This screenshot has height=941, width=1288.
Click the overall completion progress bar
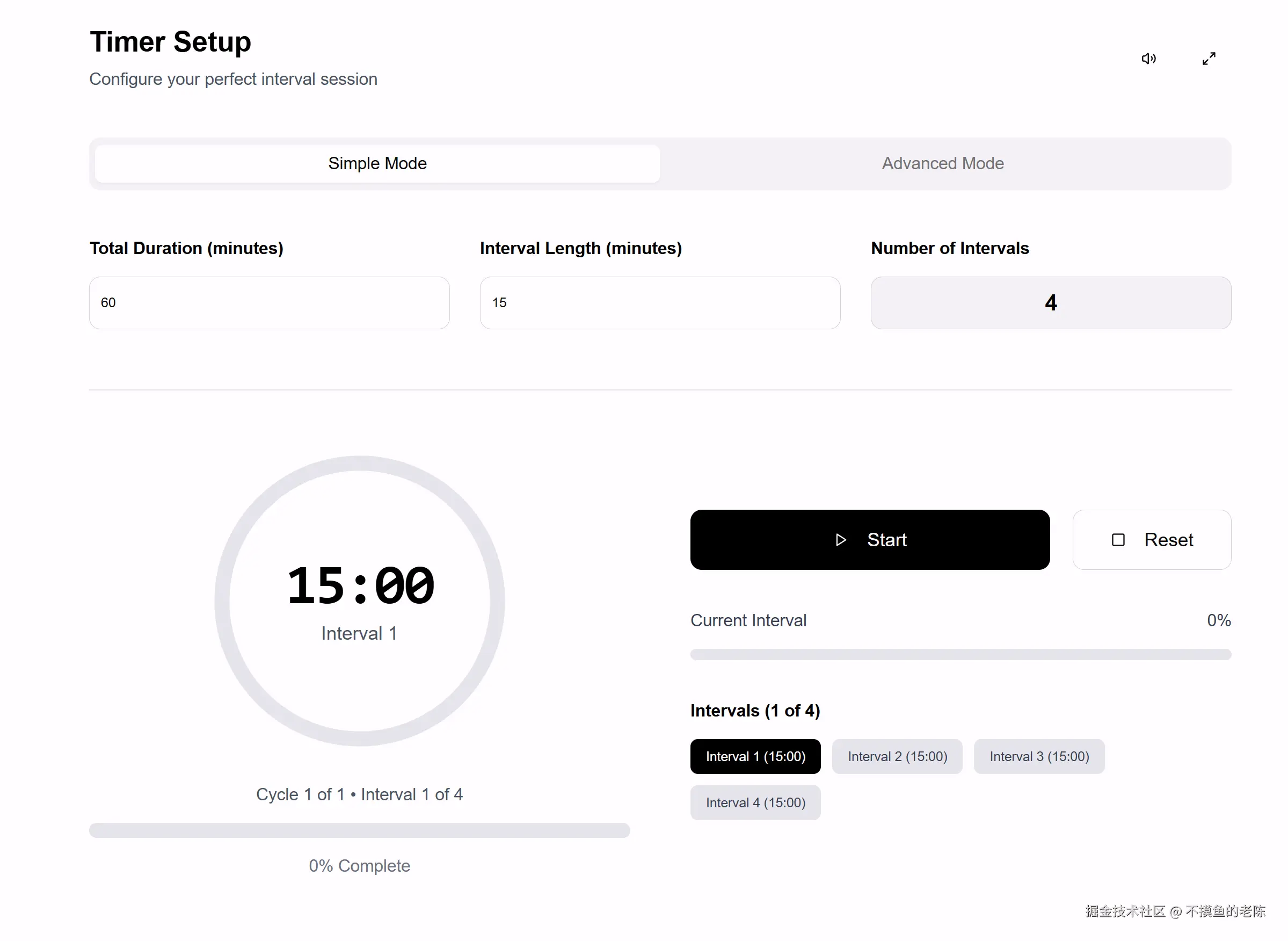359,830
